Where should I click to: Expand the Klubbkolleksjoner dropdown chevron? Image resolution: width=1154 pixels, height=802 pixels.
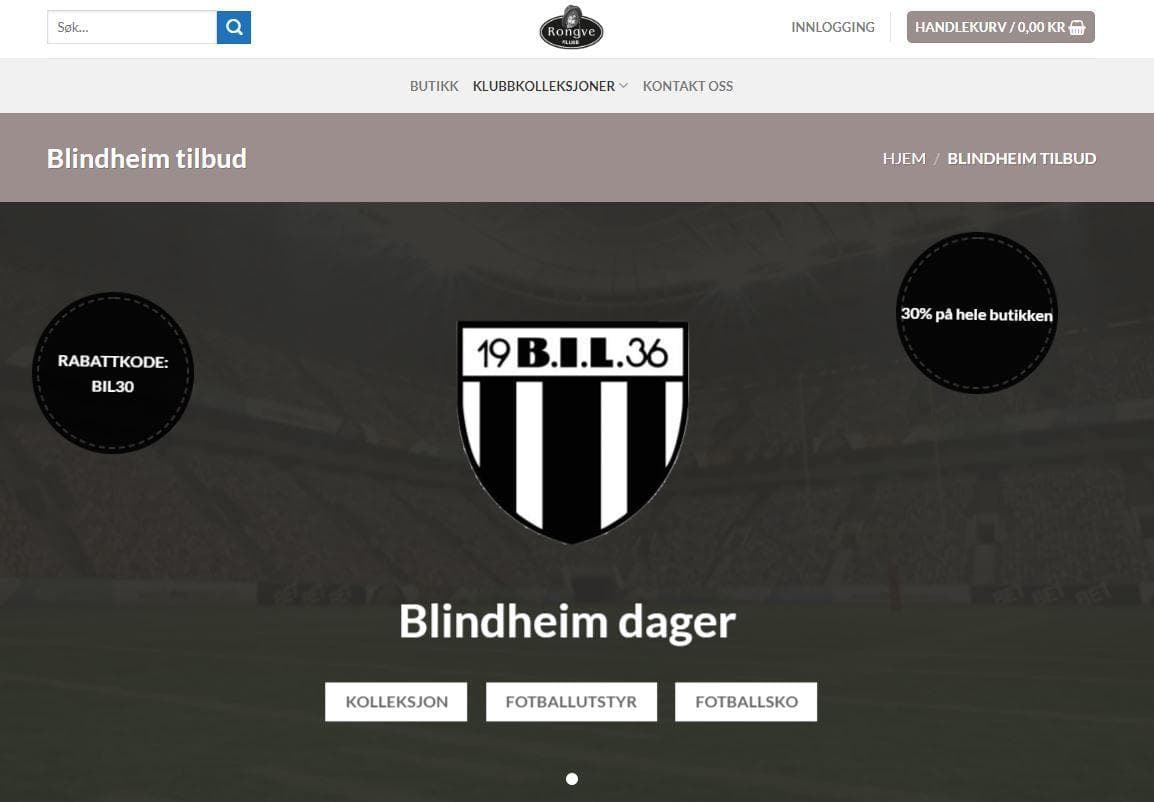point(623,86)
